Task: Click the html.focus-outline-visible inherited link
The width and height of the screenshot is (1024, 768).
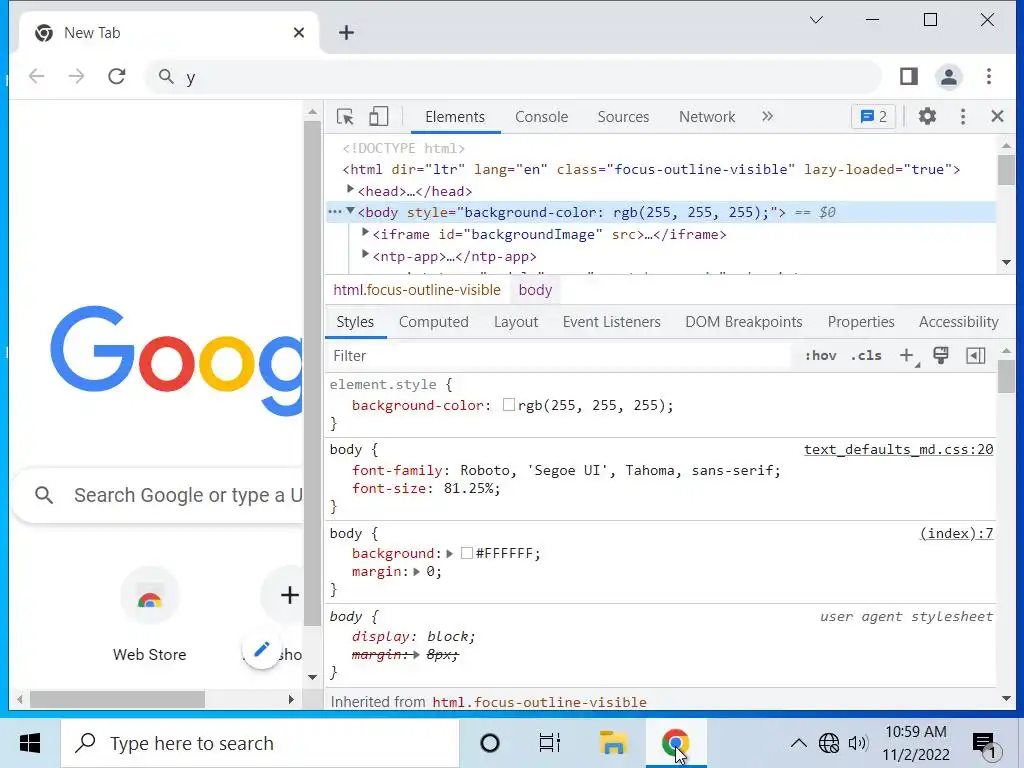Action: (539, 702)
